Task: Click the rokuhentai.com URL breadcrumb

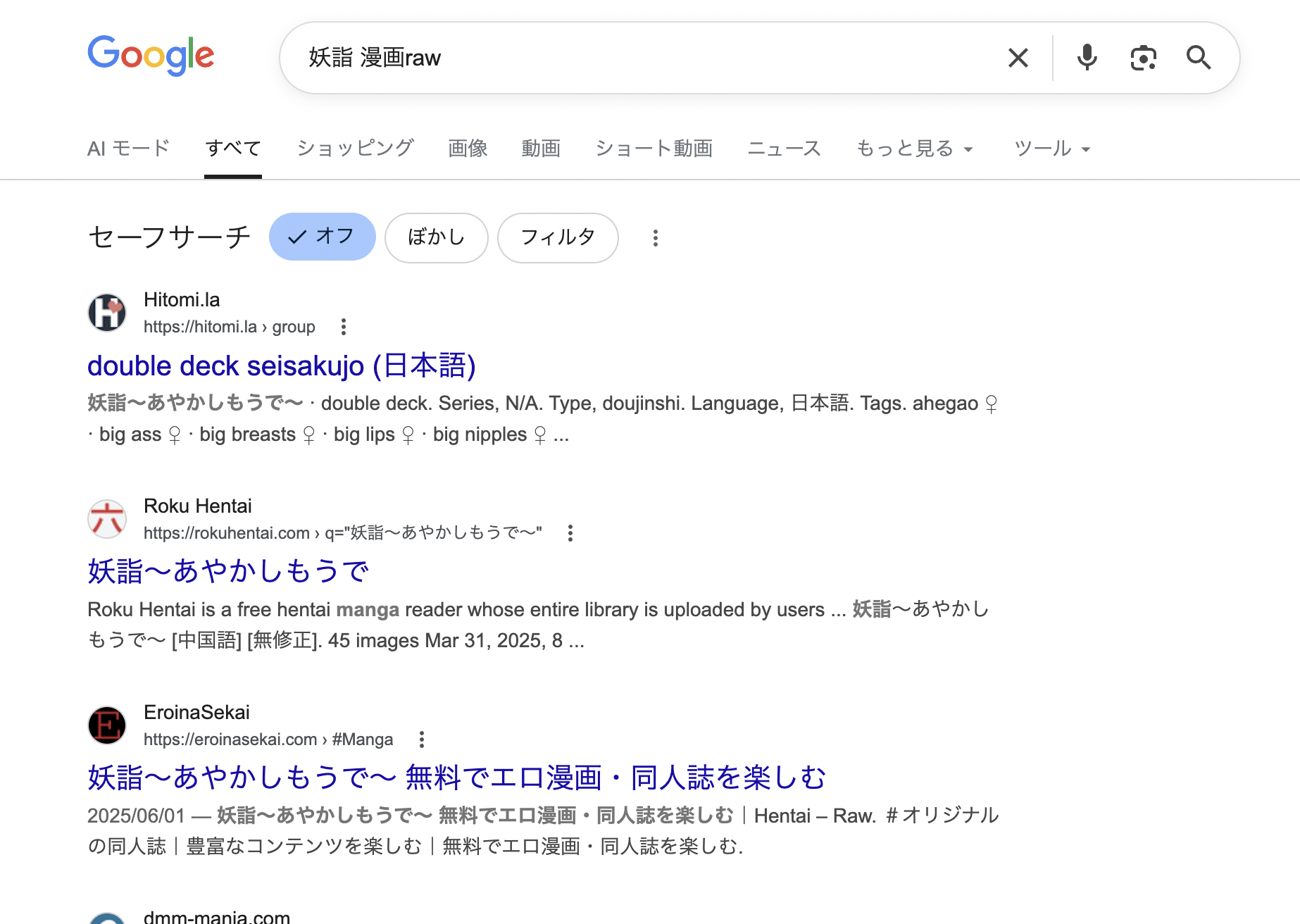Action: pos(343,533)
